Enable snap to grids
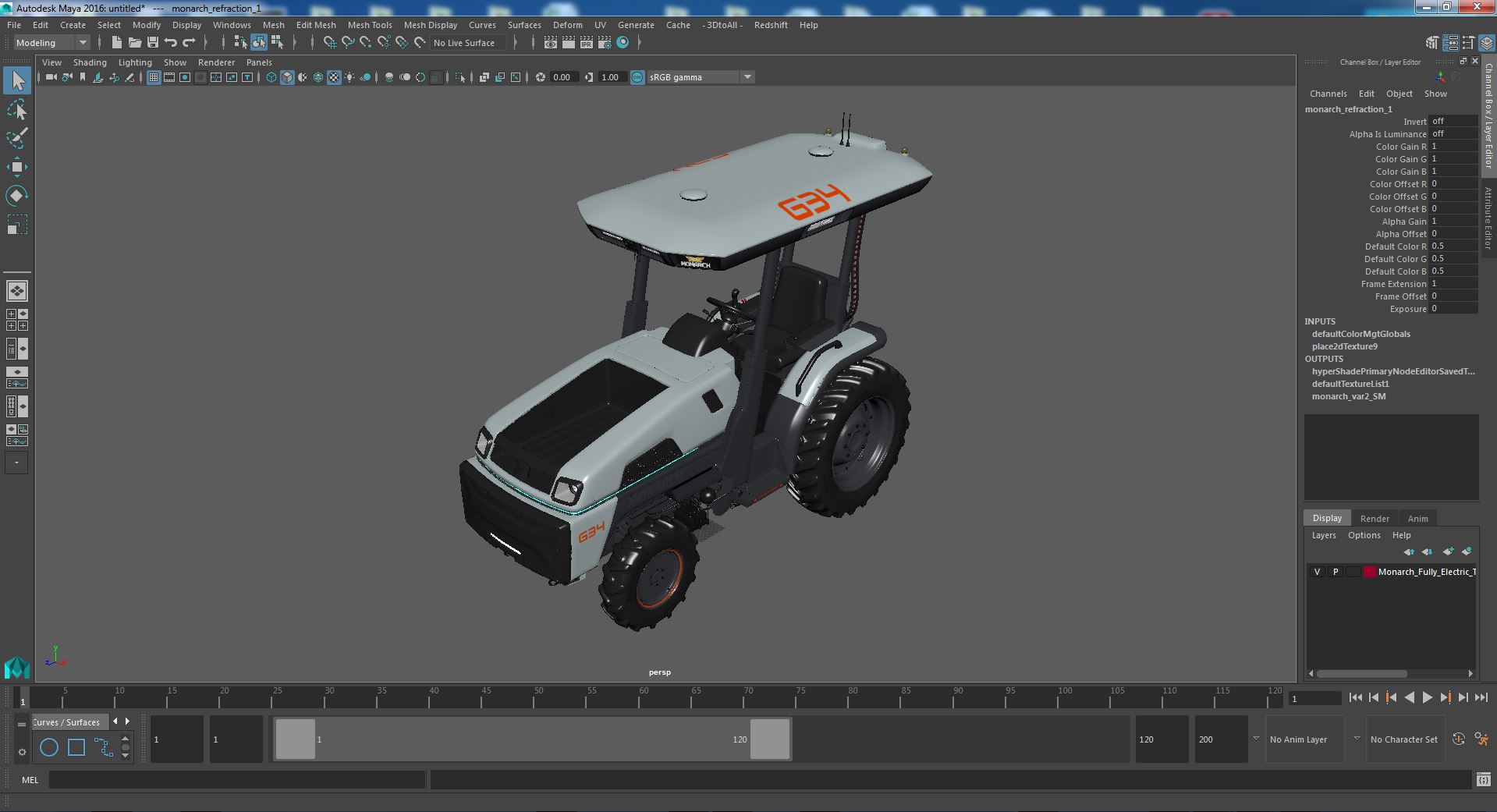Viewport: 1497px width, 812px height. 329,43
